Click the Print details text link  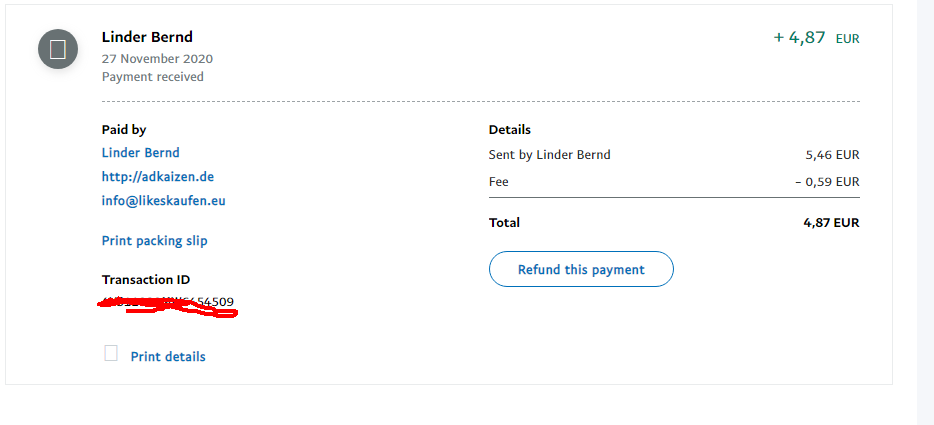coord(168,357)
